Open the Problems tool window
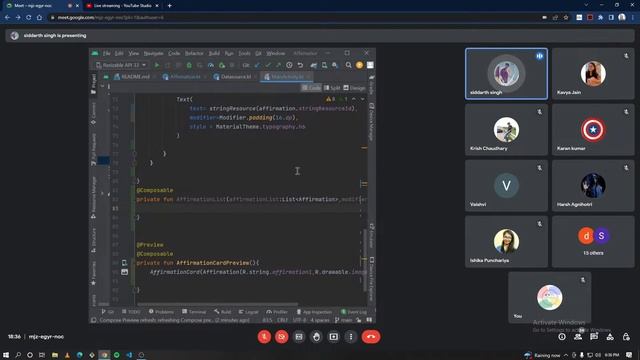The height and width of the screenshot is (360, 640). click(x=161, y=312)
